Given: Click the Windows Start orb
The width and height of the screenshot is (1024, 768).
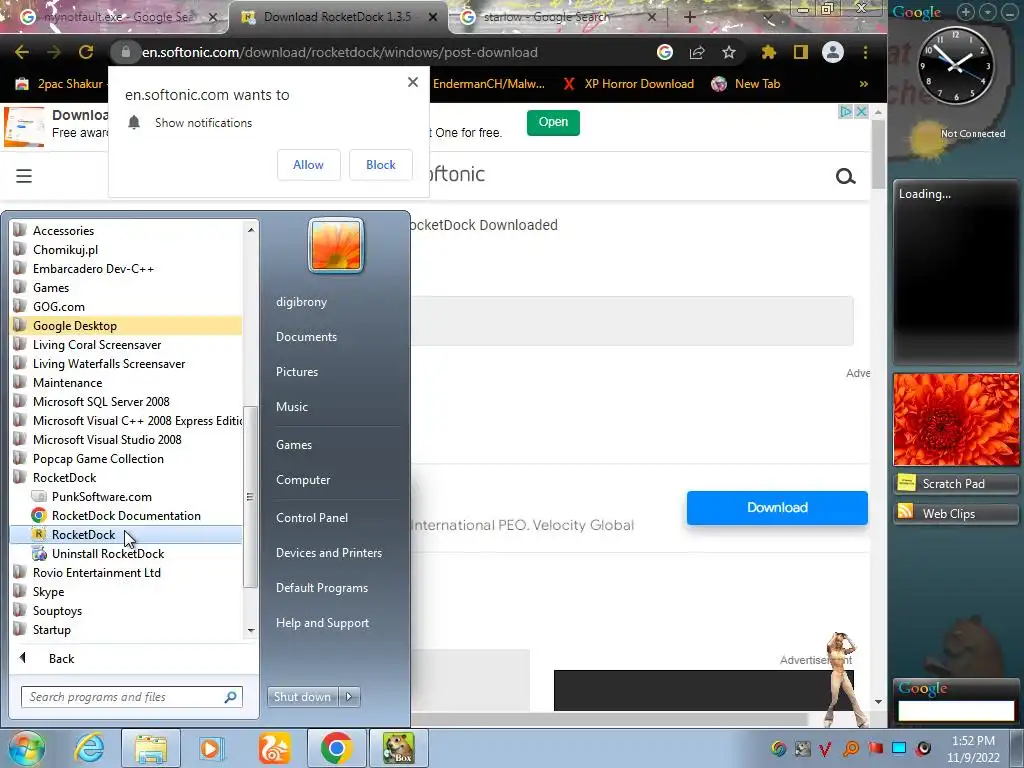Looking at the screenshot, I should (27, 748).
